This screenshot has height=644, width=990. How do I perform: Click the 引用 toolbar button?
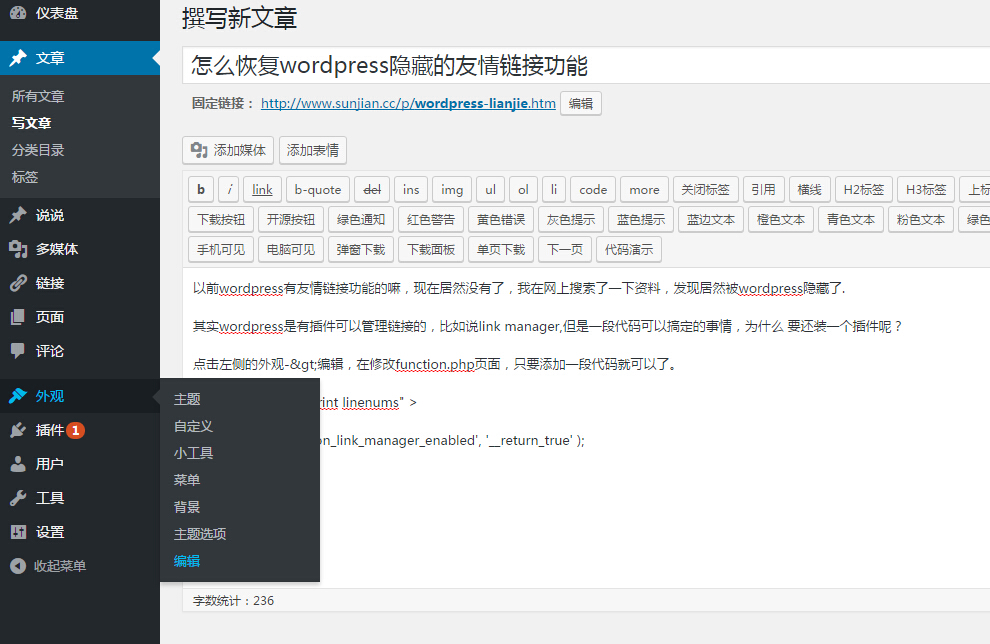click(x=763, y=189)
